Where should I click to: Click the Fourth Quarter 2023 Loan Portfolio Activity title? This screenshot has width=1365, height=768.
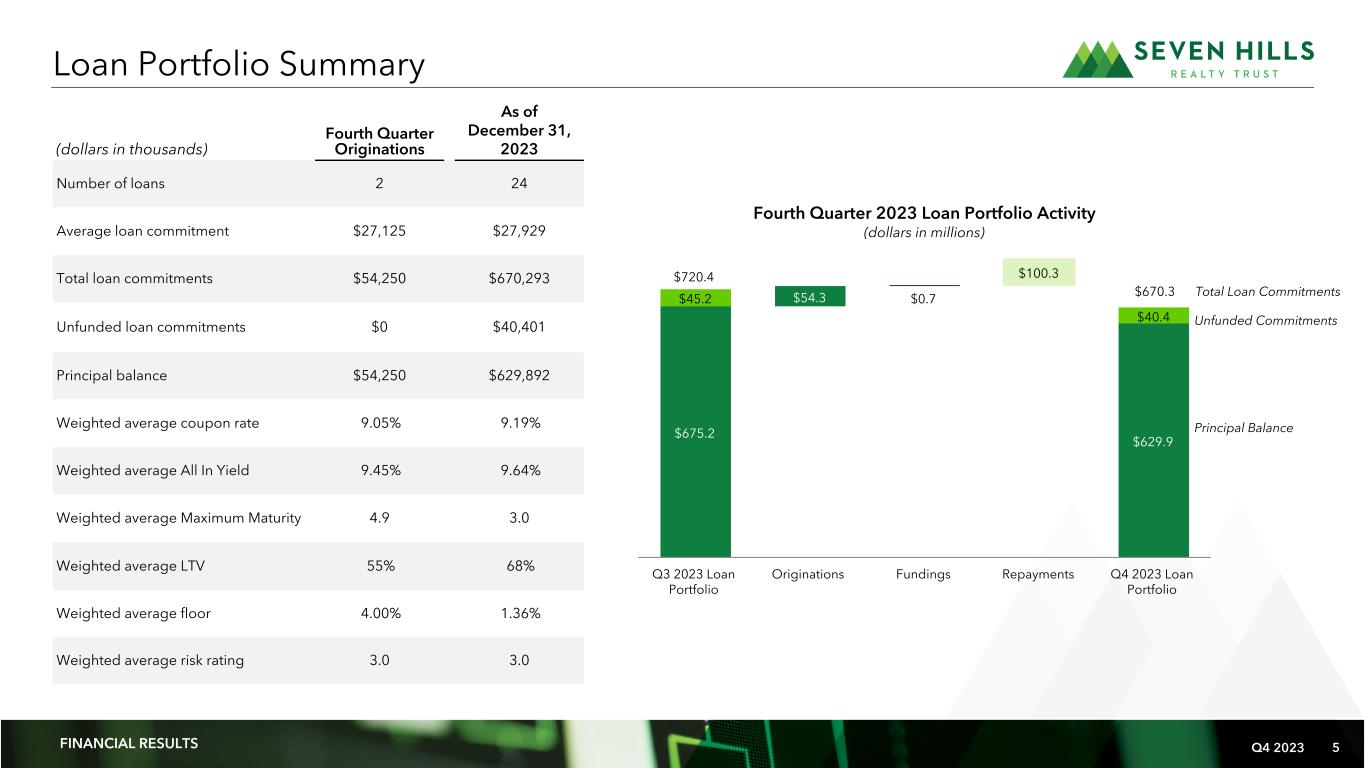click(x=924, y=213)
